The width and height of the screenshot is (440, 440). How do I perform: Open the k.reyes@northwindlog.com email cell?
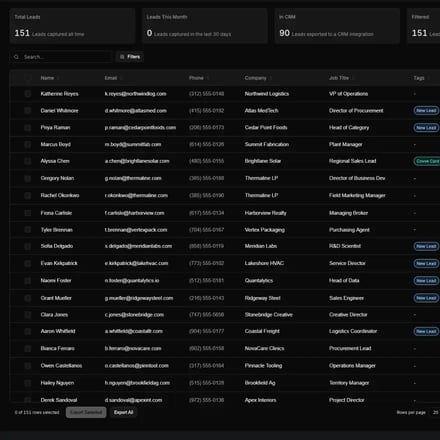[135, 94]
